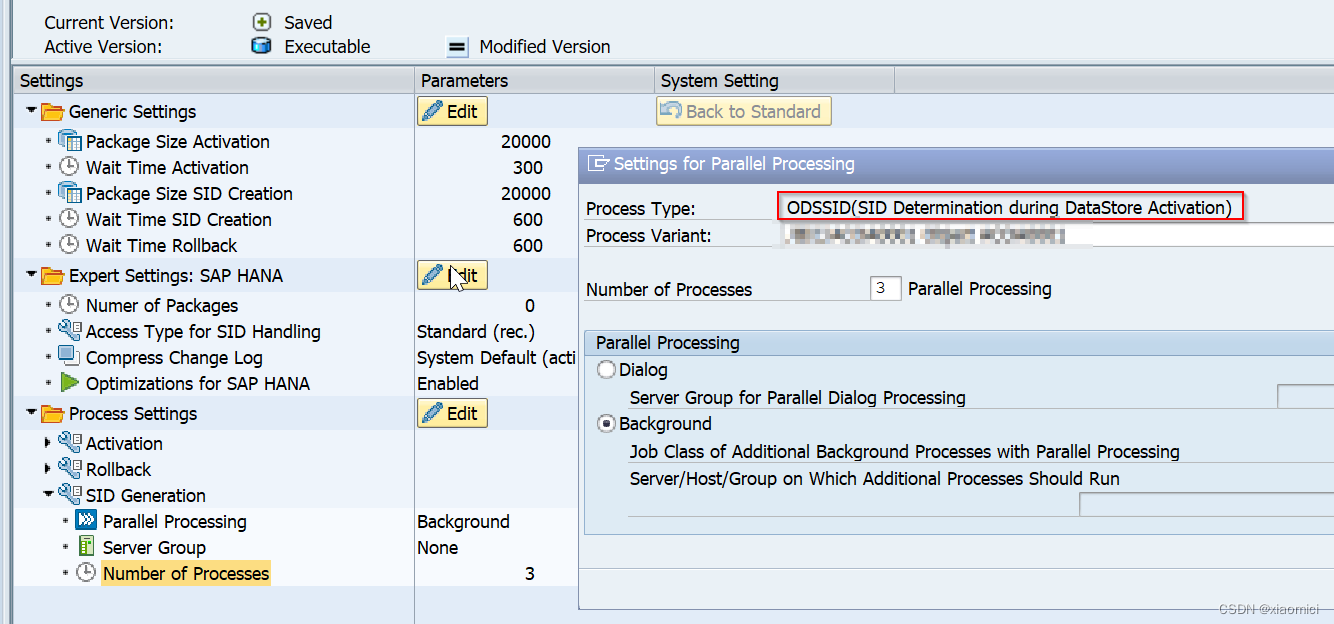The height and width of the screenshot is (624, 1334).
Task: Click the Access Type for SID Handling icon
Action: pos(69,332)
